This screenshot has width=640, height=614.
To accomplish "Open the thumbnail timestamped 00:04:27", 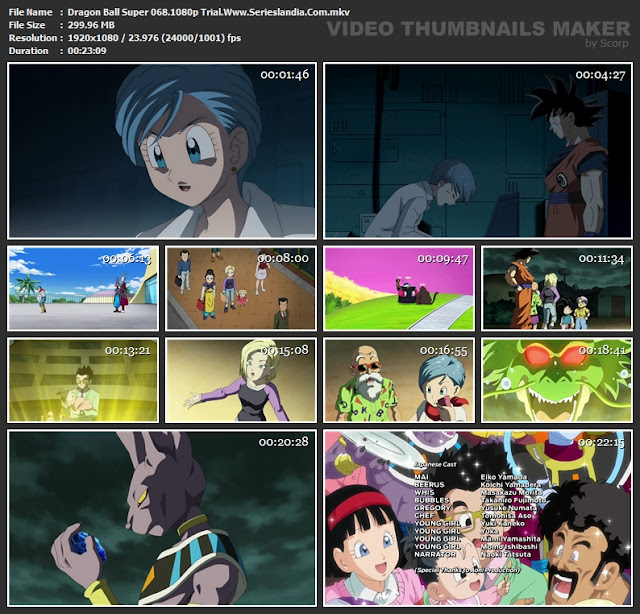I will pos(478,151).
